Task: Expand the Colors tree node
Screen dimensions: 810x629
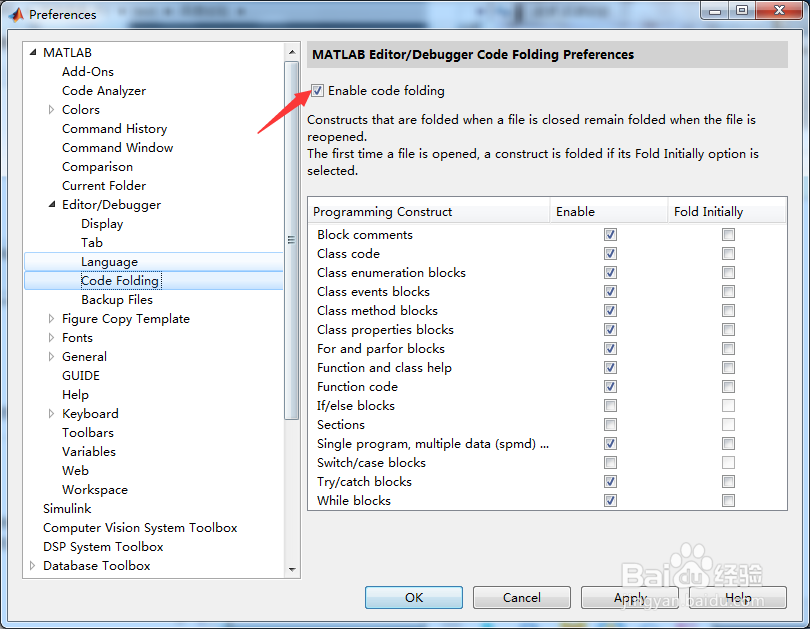Action: (51, 109)
